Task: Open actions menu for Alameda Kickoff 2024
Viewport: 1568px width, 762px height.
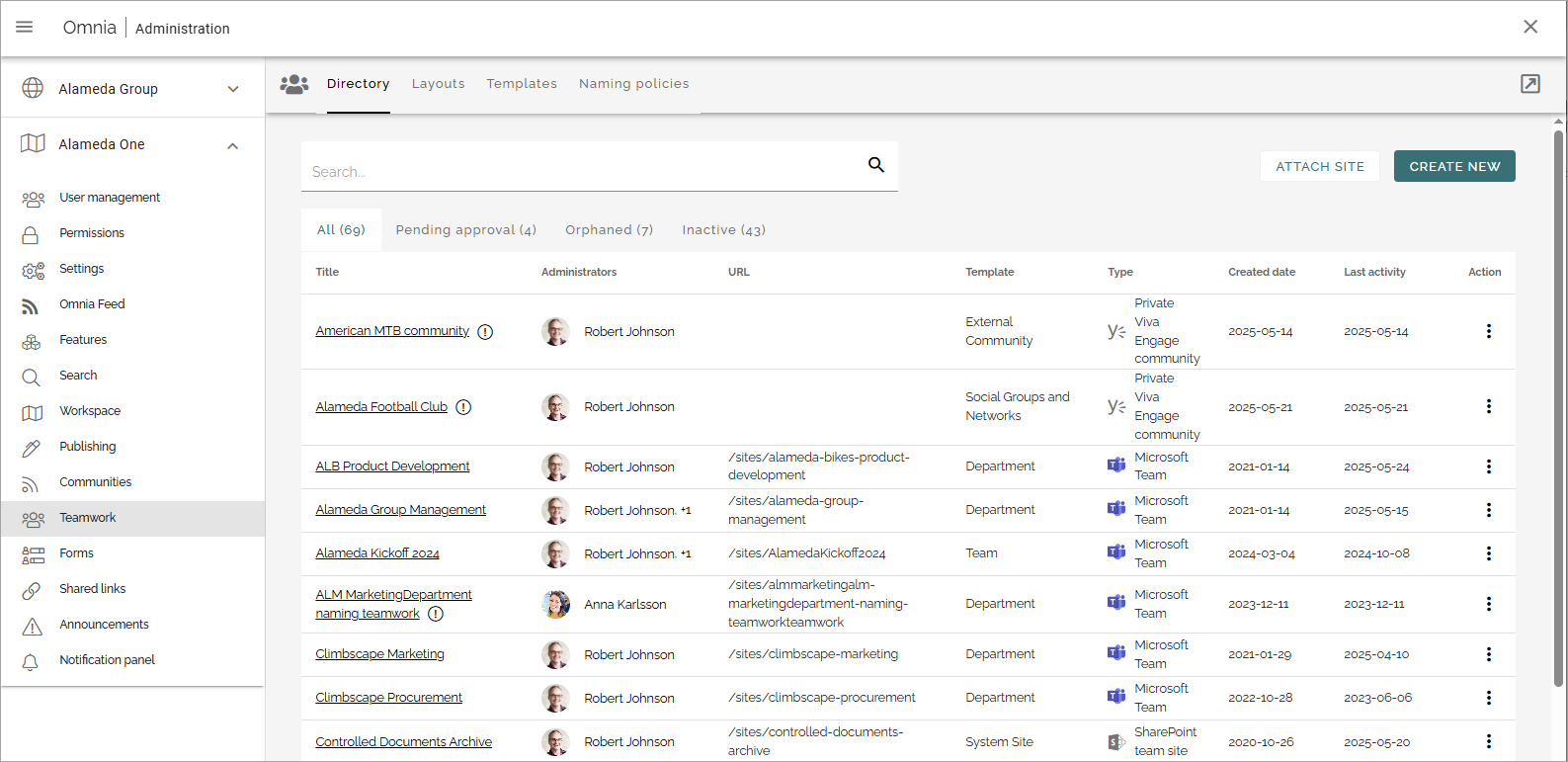Action: click(x=1489, y=553)
